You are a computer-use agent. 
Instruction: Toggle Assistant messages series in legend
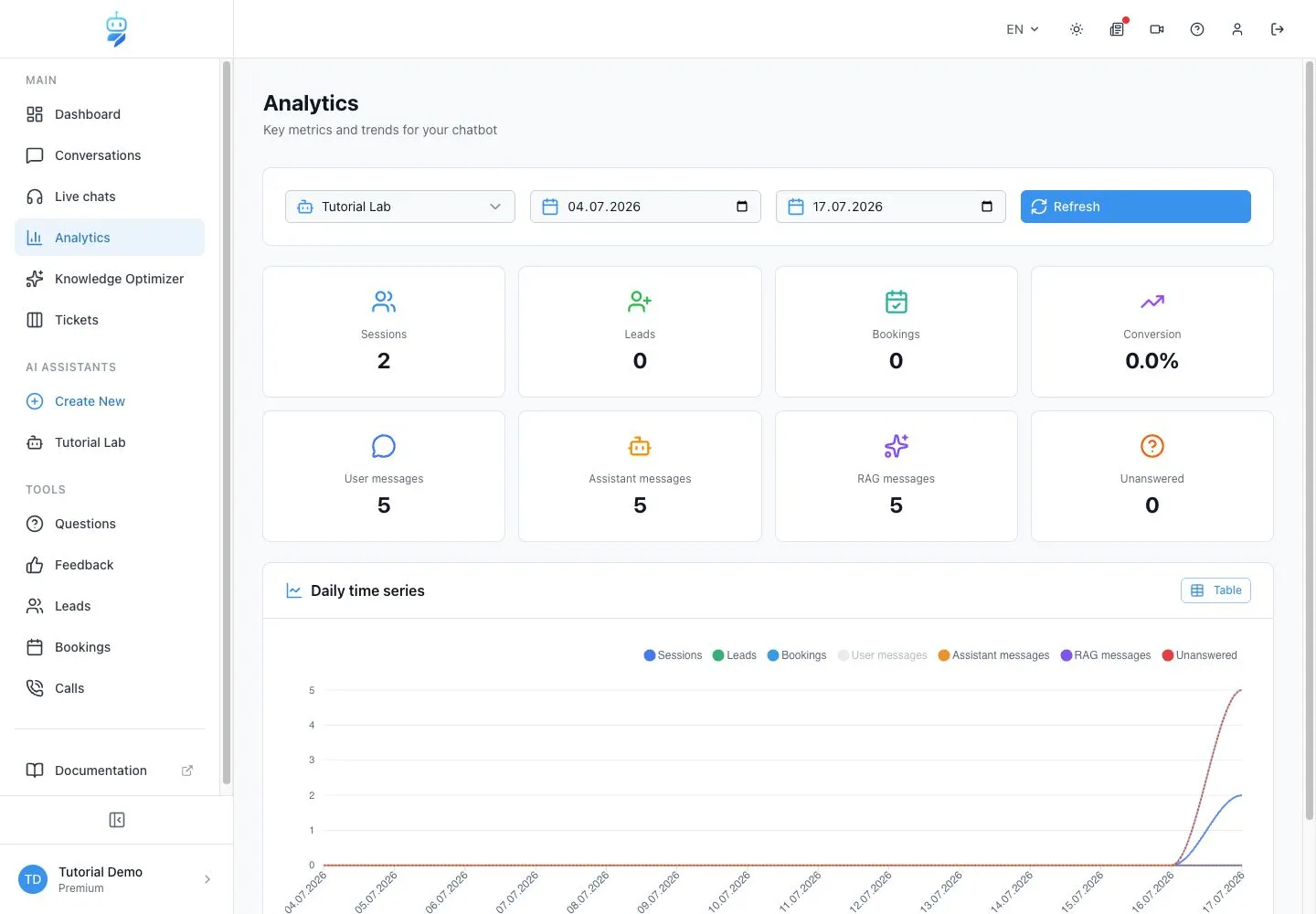[x=993, y=655]
